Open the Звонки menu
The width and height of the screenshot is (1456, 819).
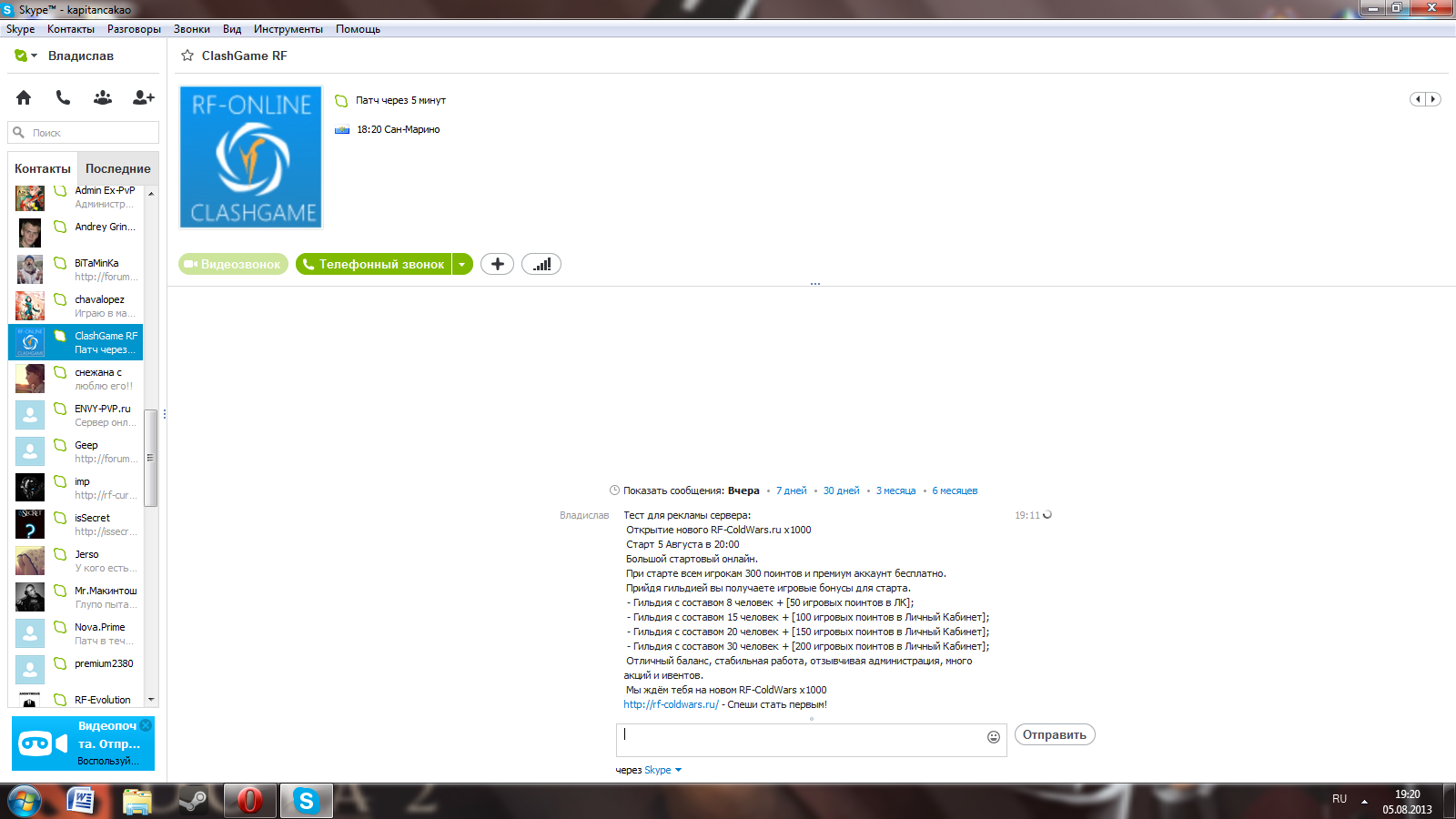[192, 29]
